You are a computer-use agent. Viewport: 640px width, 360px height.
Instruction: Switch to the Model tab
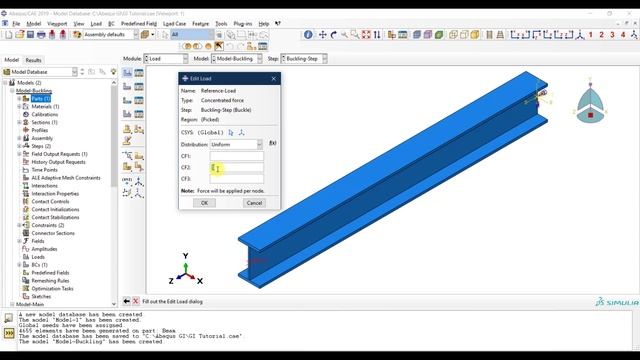11,60
